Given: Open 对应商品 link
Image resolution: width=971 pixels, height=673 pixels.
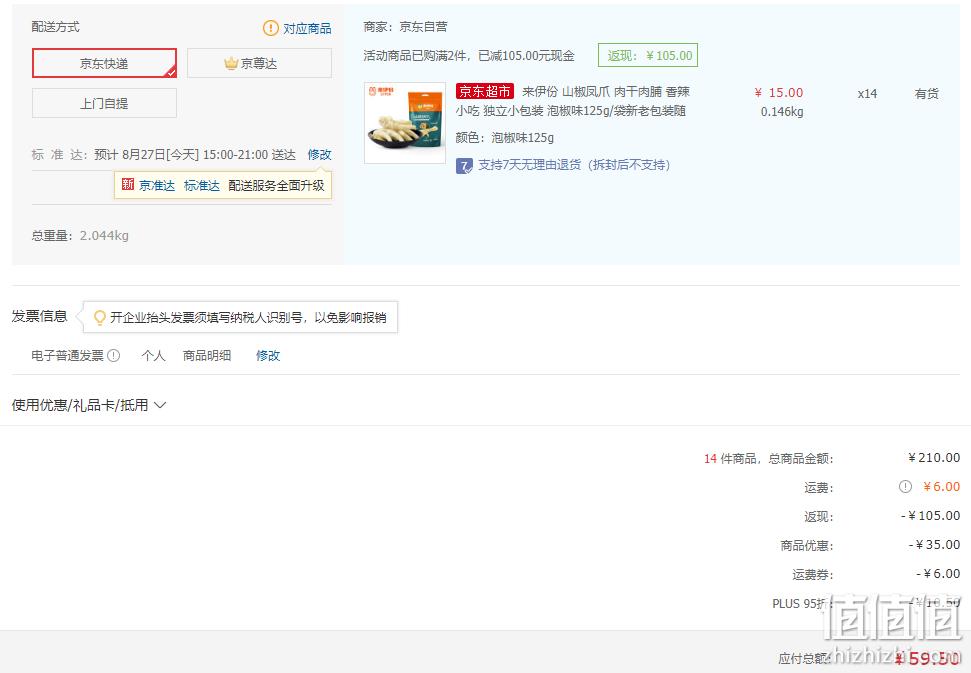Looking at the screenshot, I should (307, 28).
